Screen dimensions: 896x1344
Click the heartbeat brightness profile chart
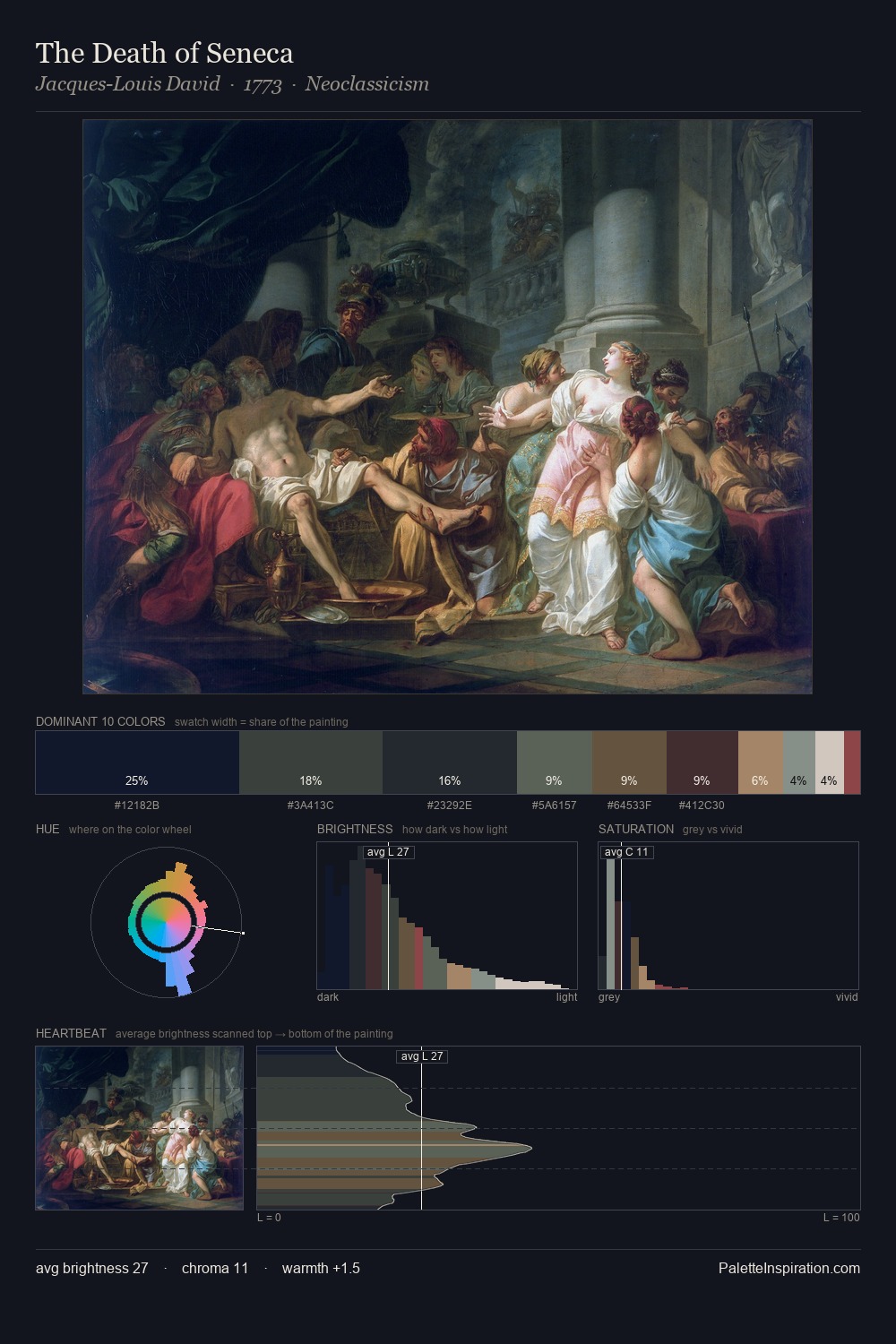point(558,1128)
